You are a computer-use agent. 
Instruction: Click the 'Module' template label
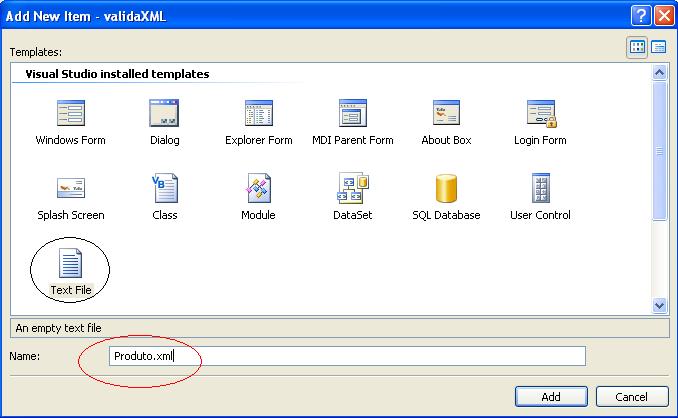pyautogui.click(x=258, y=215)
